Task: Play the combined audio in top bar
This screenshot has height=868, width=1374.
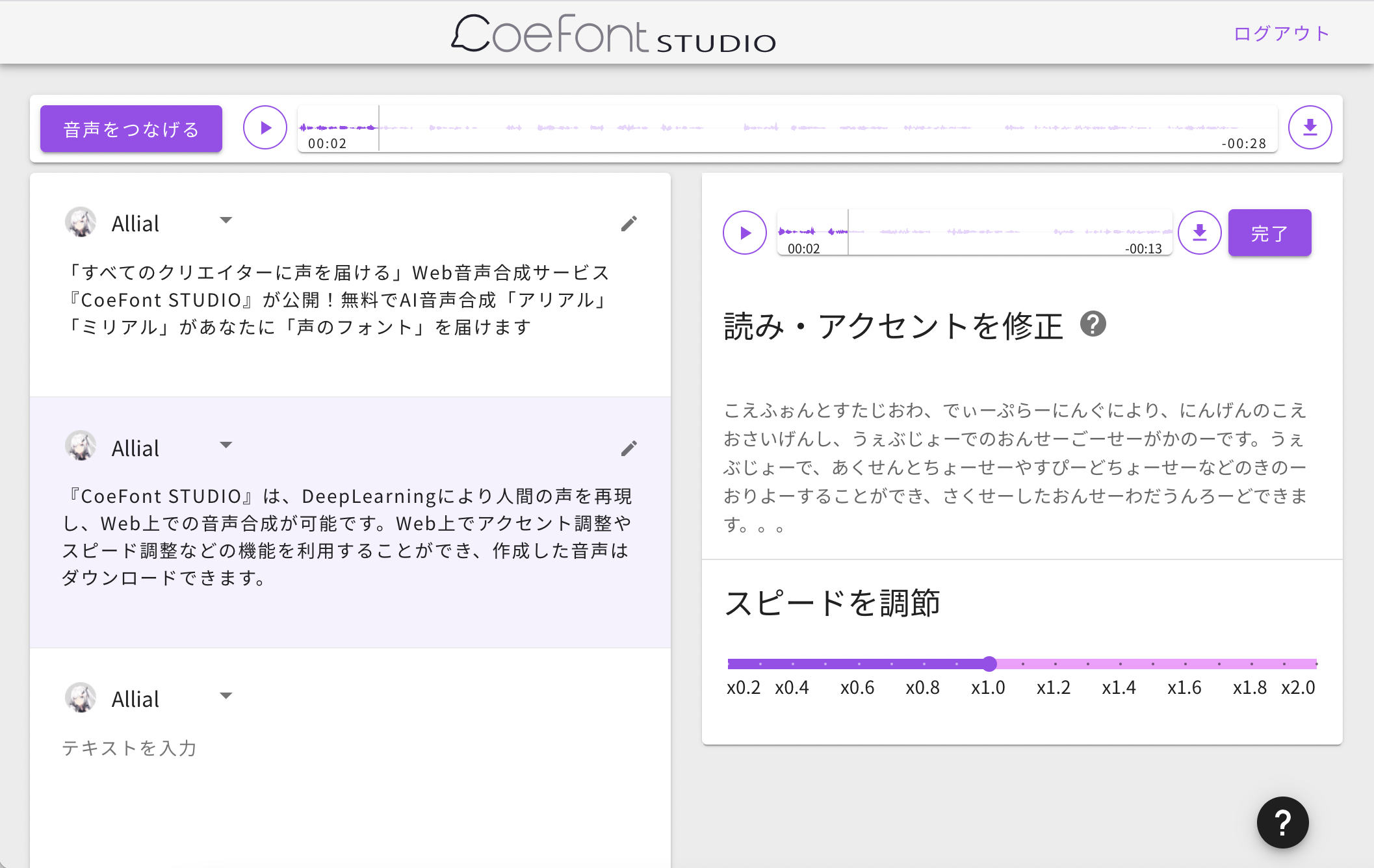Action: coord(265,127)
